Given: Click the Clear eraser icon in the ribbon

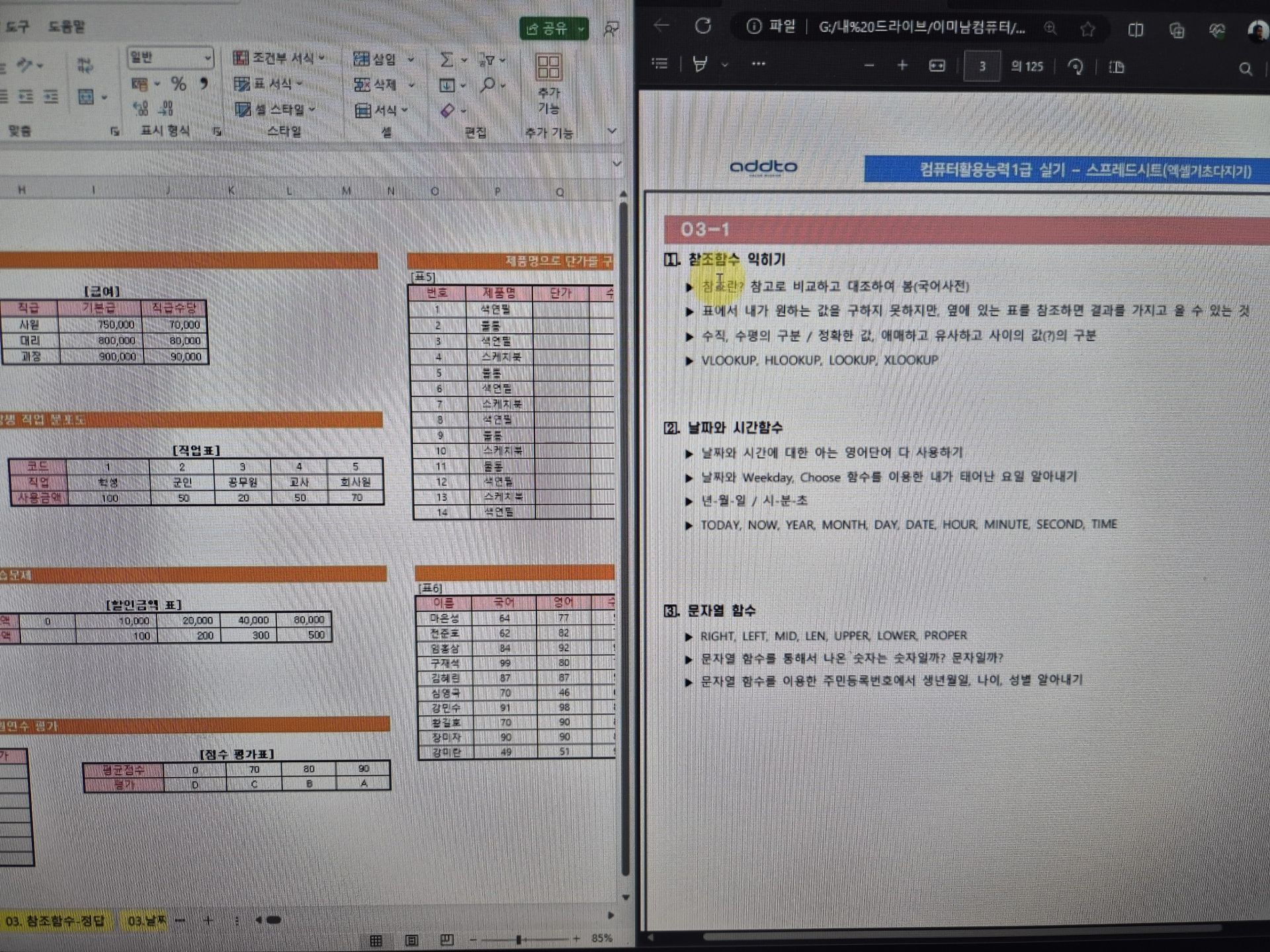Looking at the screenshot, I should (448, 110).
